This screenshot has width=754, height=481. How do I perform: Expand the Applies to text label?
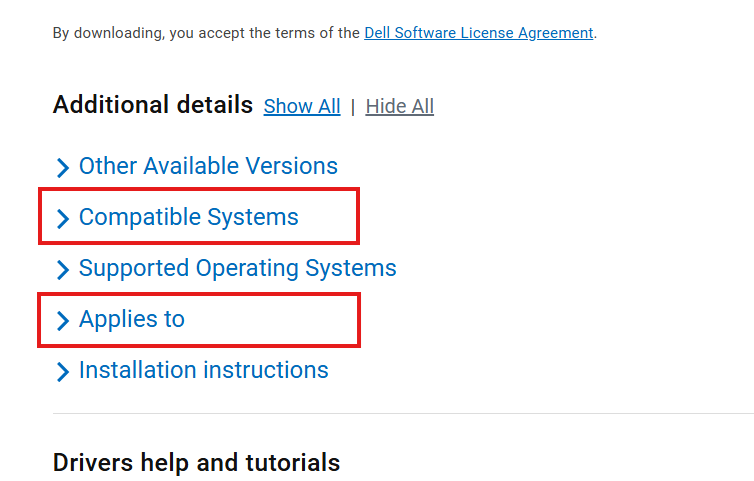132,319
